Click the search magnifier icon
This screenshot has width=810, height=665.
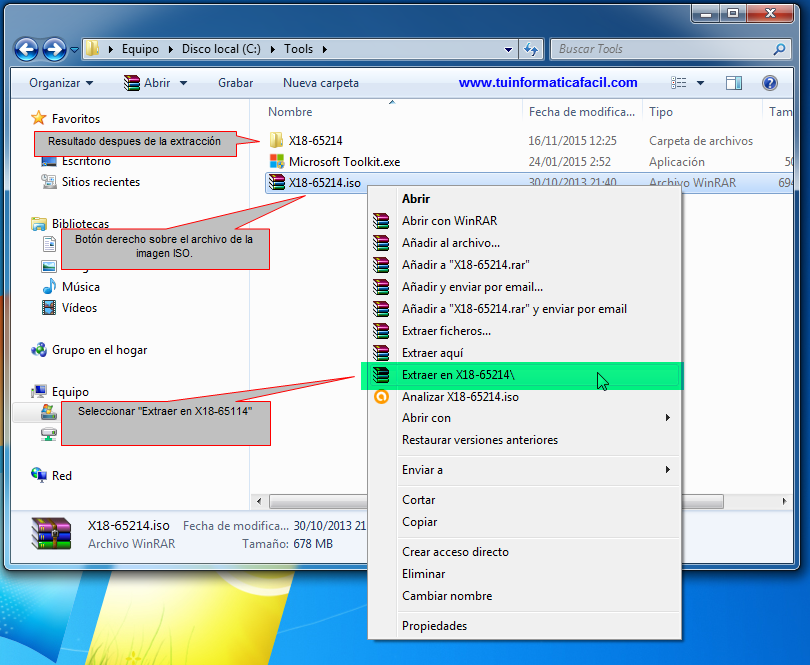pos(779,49)
